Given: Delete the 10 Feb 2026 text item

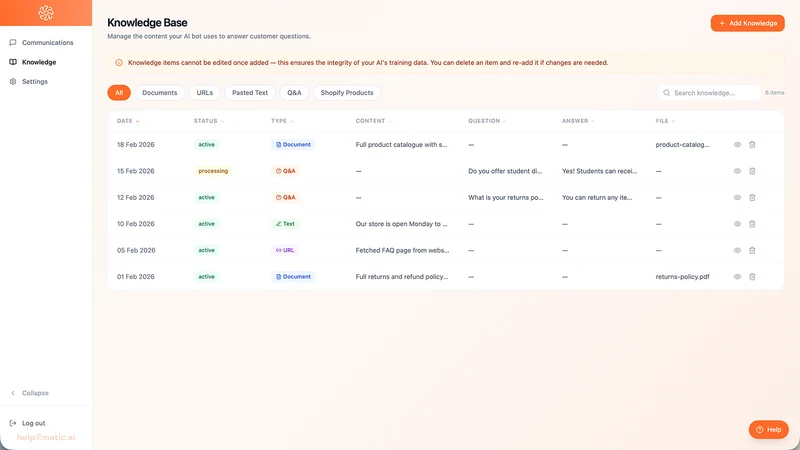Looking at the screenshot, I should click(752, 224).
